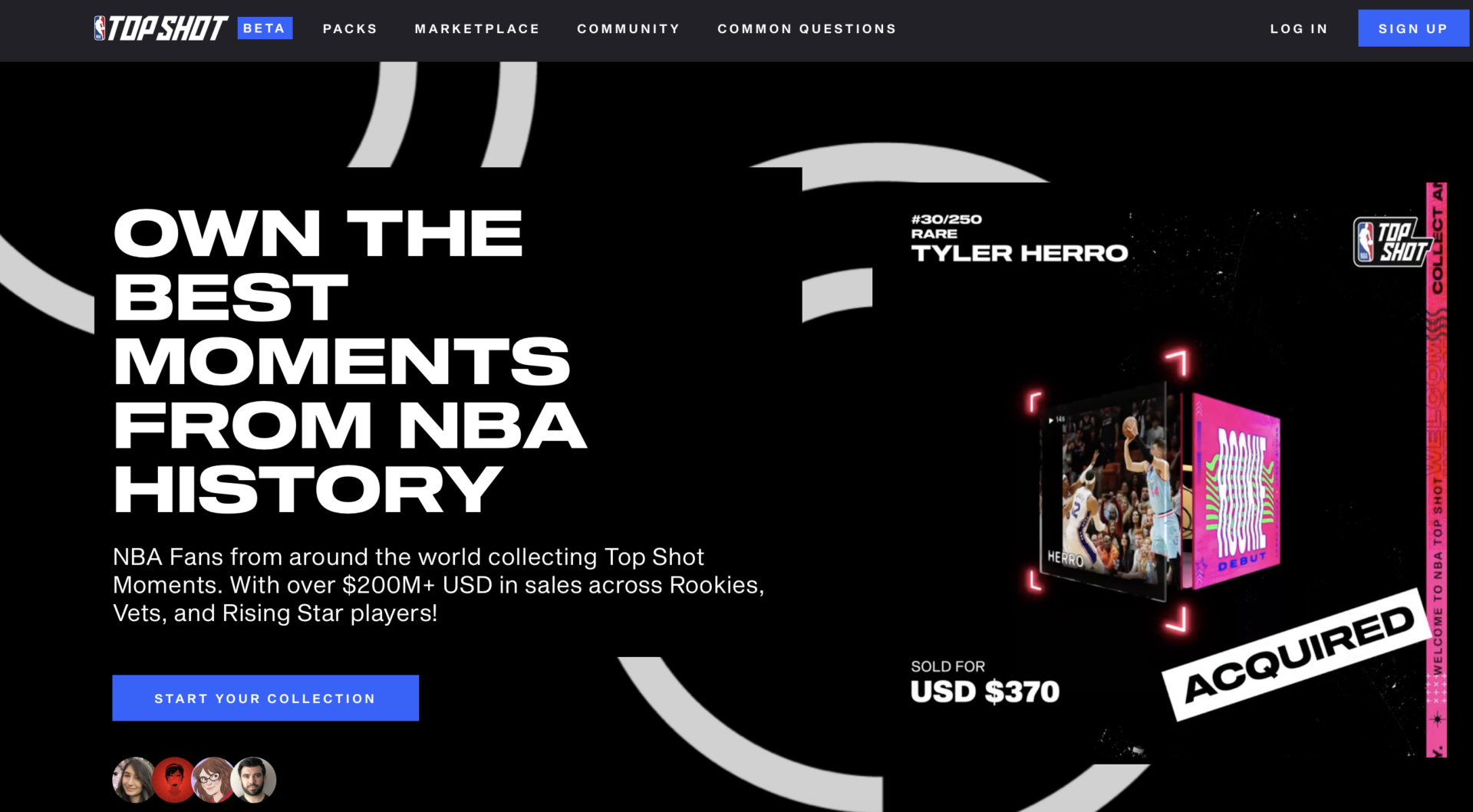Click the BETA badge
Image resolution: width=1473 pixels, height=812 pixels.
265,28
